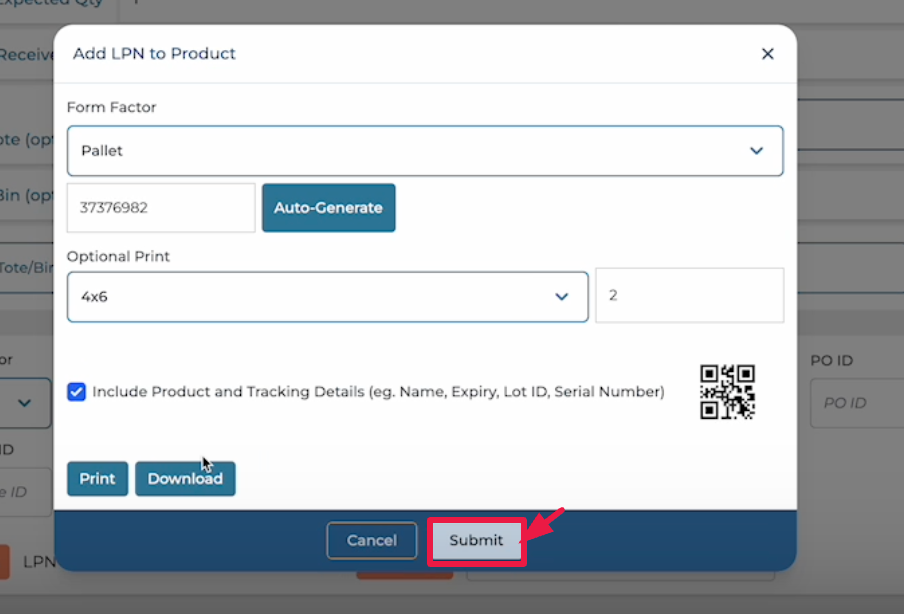Focus the LPN number field 37376982
The image size is (904, 614).
(x=160, y=208)
